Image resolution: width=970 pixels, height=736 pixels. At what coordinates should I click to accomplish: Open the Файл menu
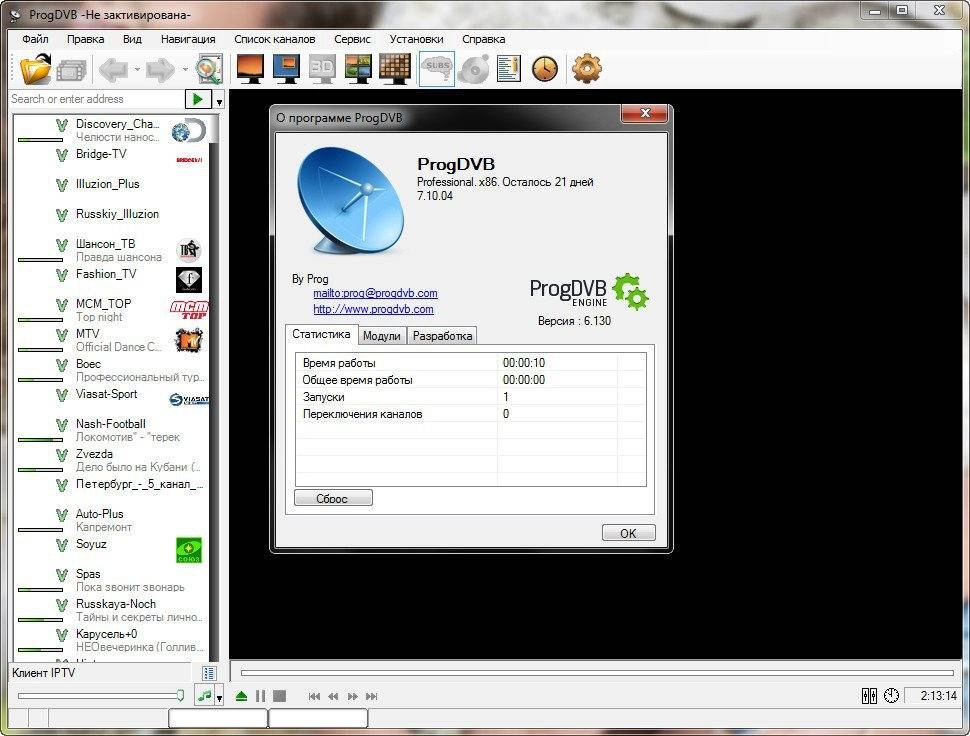pyautogui.click(x=35, y=39)
